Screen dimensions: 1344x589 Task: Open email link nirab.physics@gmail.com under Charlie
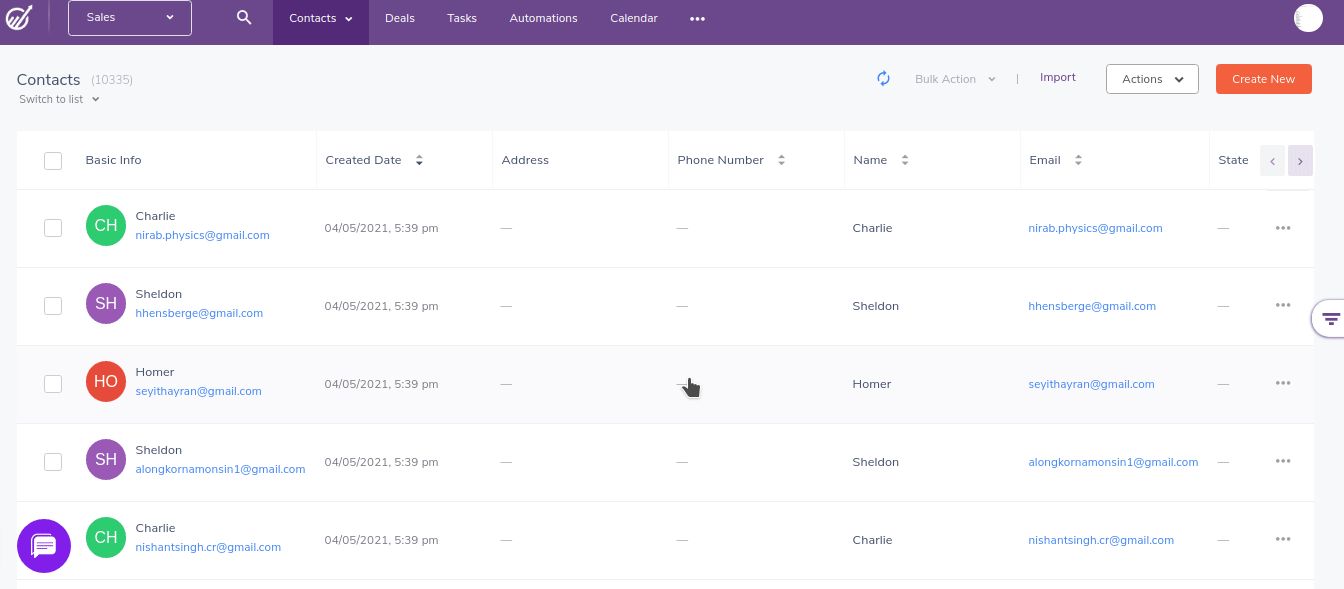(x=203, y=235)
